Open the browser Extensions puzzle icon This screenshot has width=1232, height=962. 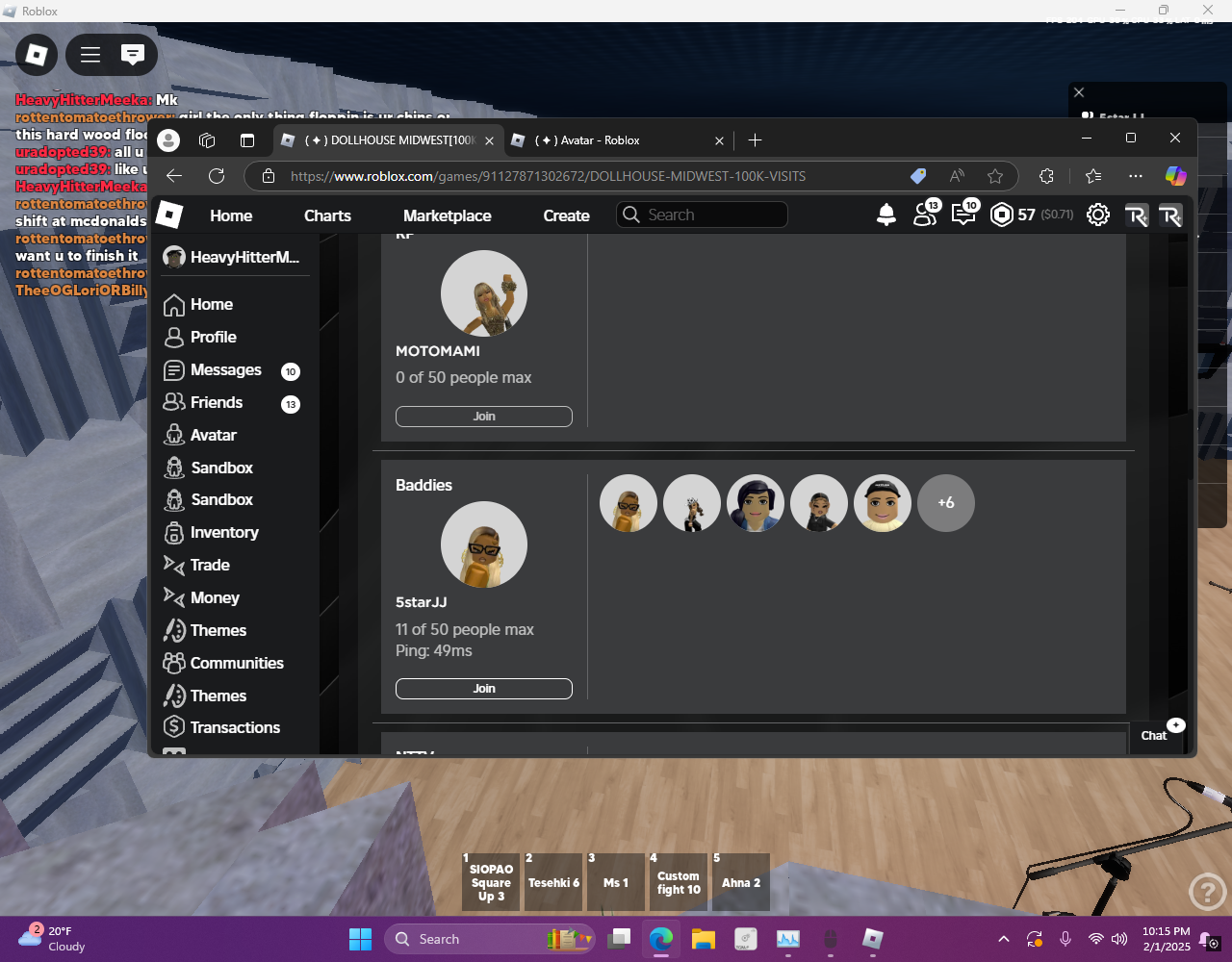pyautogui.click(x=1046, y=176)
